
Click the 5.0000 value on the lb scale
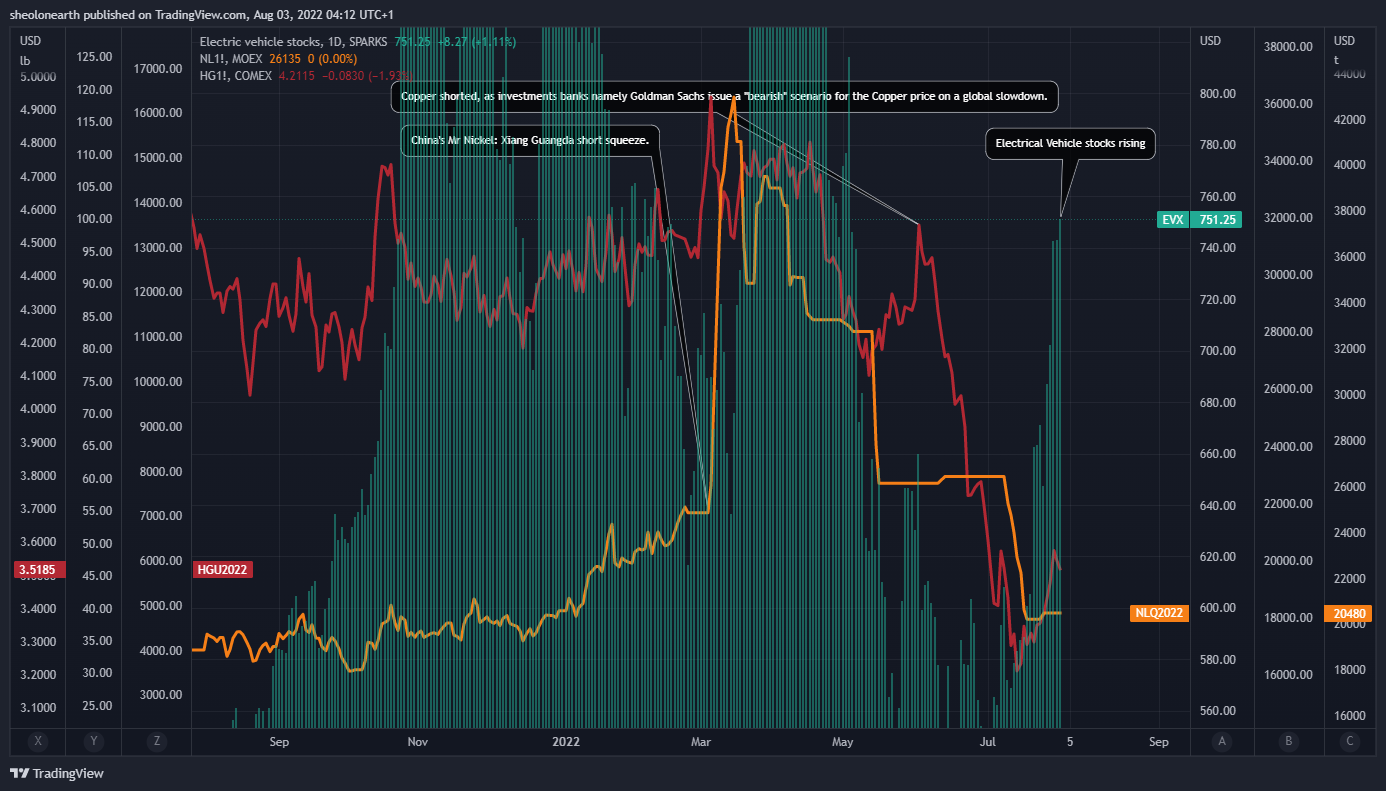(x=38, y=76)
